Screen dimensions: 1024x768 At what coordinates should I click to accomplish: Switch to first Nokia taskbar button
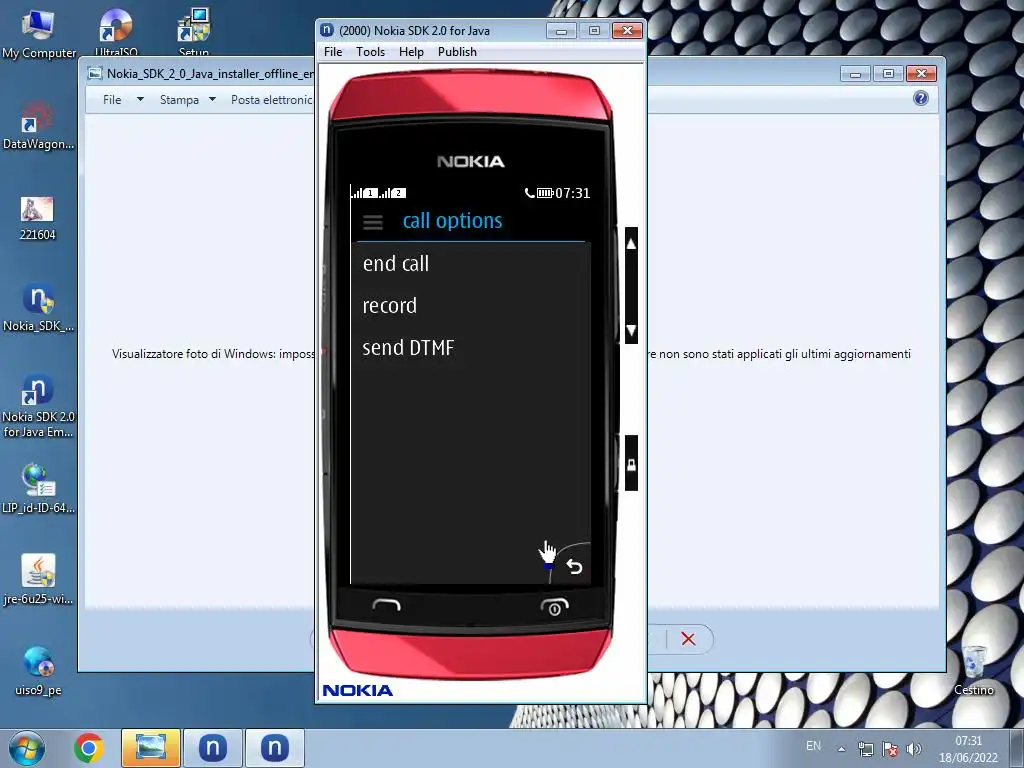pos(213,748)
